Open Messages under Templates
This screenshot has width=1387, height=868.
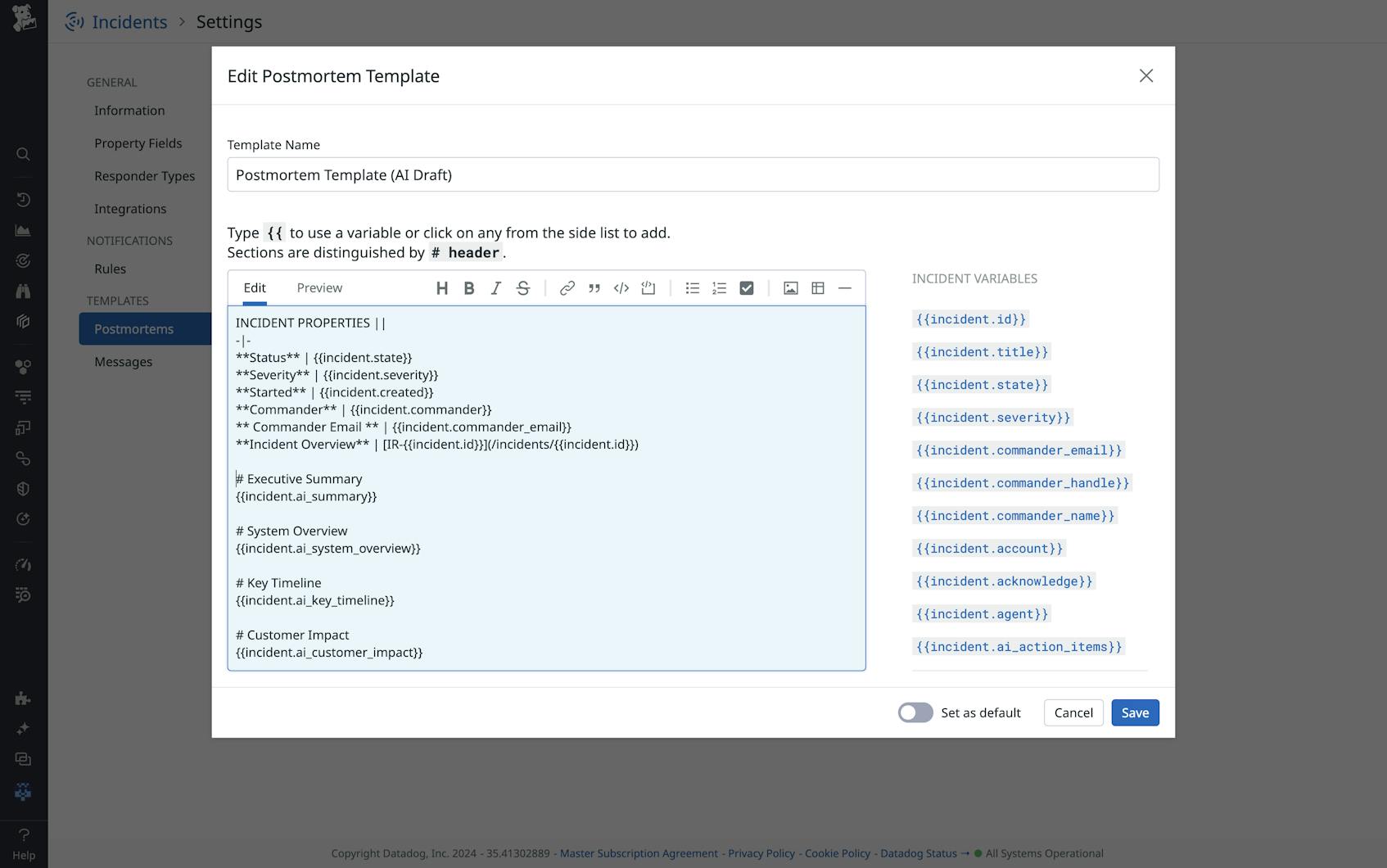123,361
